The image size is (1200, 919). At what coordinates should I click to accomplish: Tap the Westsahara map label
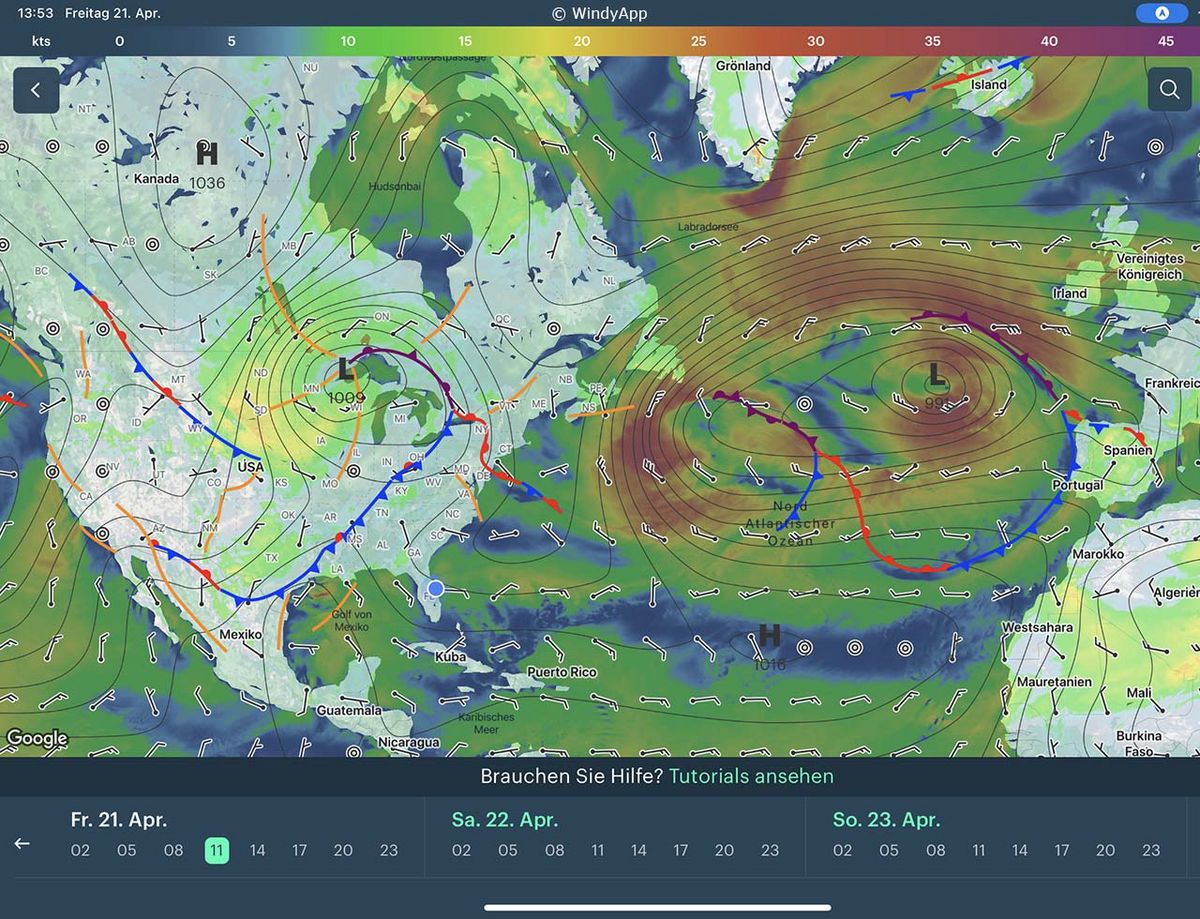tap(1036, 628)
